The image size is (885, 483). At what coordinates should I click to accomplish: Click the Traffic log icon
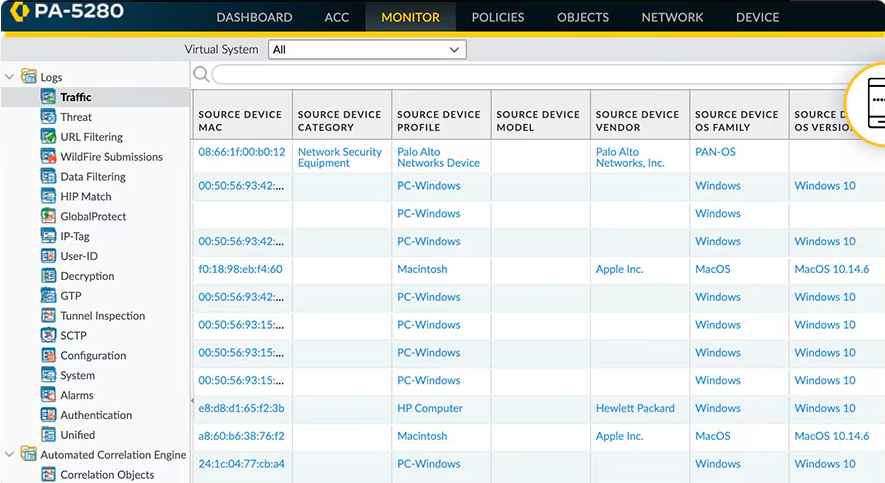(x=49, y=96)
